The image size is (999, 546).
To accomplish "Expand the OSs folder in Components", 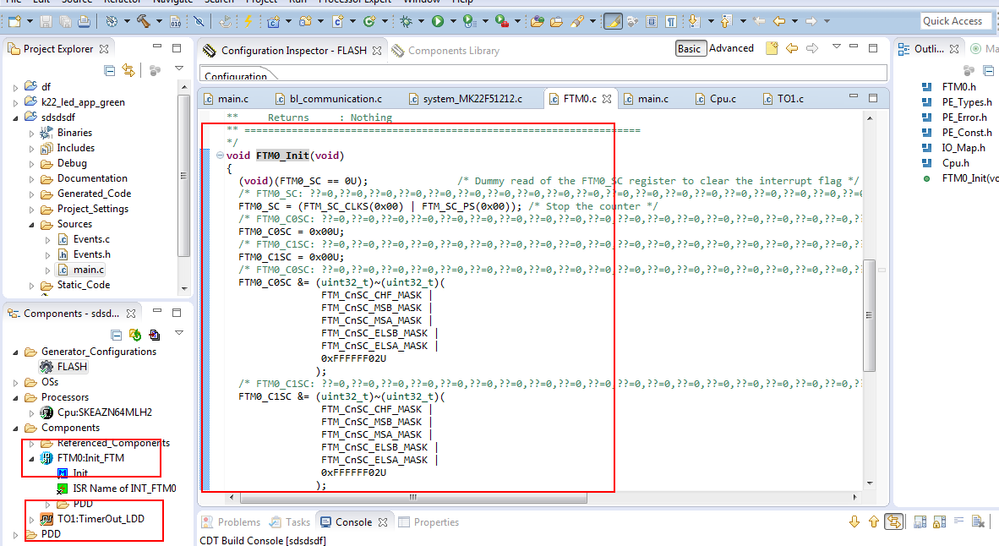I will (x=15, y=382).
